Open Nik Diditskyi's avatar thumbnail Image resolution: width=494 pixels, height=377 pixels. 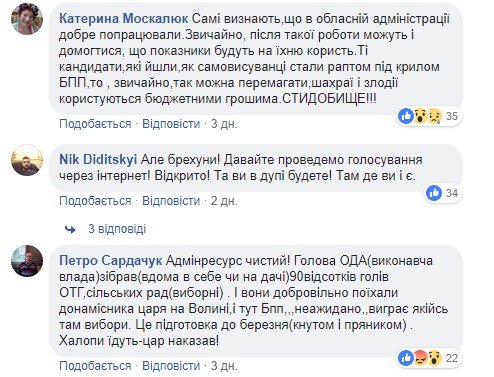coord(27,160)
